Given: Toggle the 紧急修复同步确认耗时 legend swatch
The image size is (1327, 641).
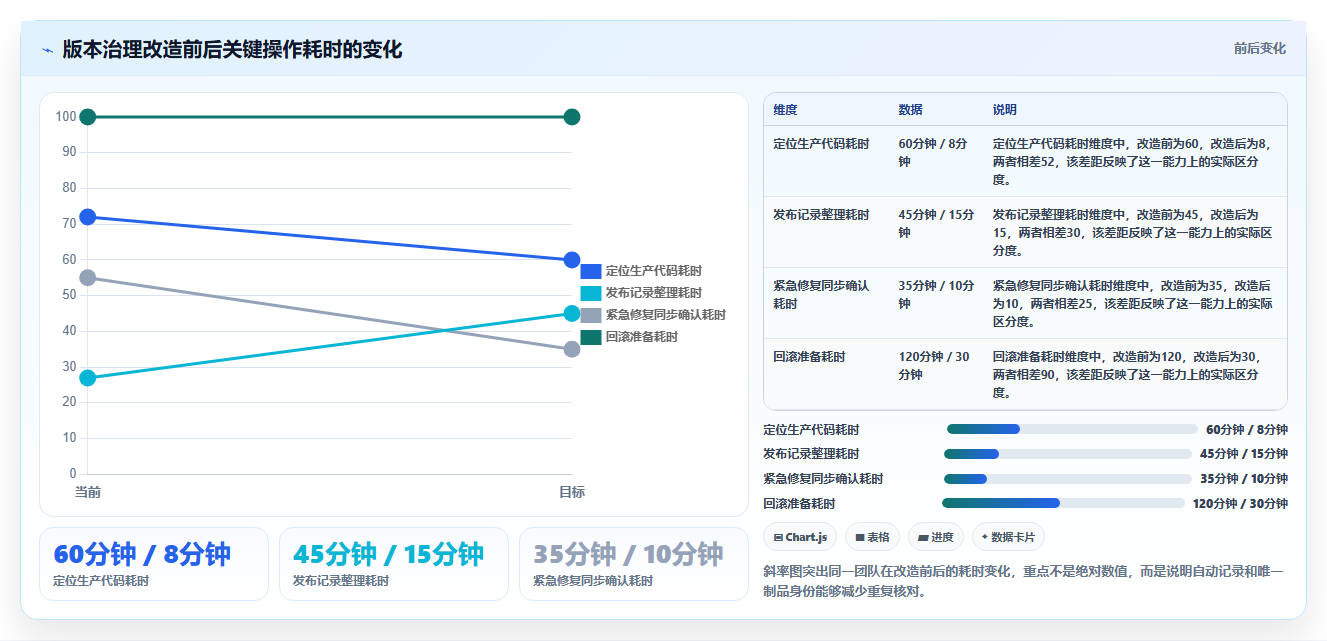Looking at the screenshot, I should (591, 315).
